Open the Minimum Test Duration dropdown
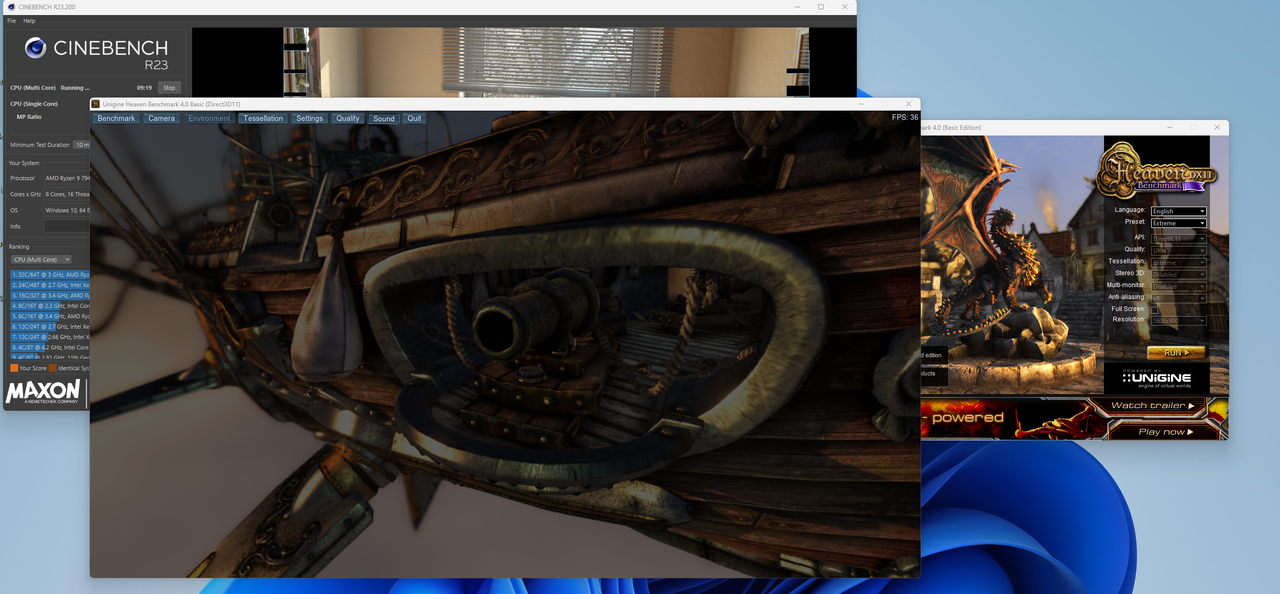Screen dimensions: 1280x594 [82, 145]
